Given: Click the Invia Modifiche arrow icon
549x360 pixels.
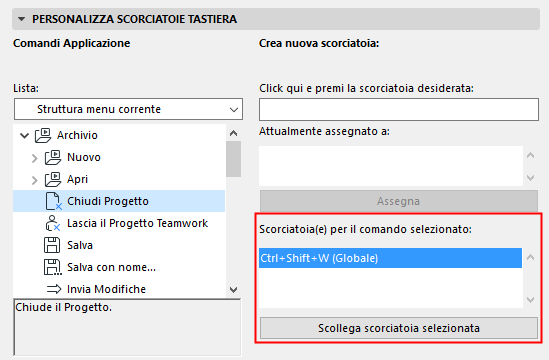Looking at the screenshot, I should [x=54, y=289].
